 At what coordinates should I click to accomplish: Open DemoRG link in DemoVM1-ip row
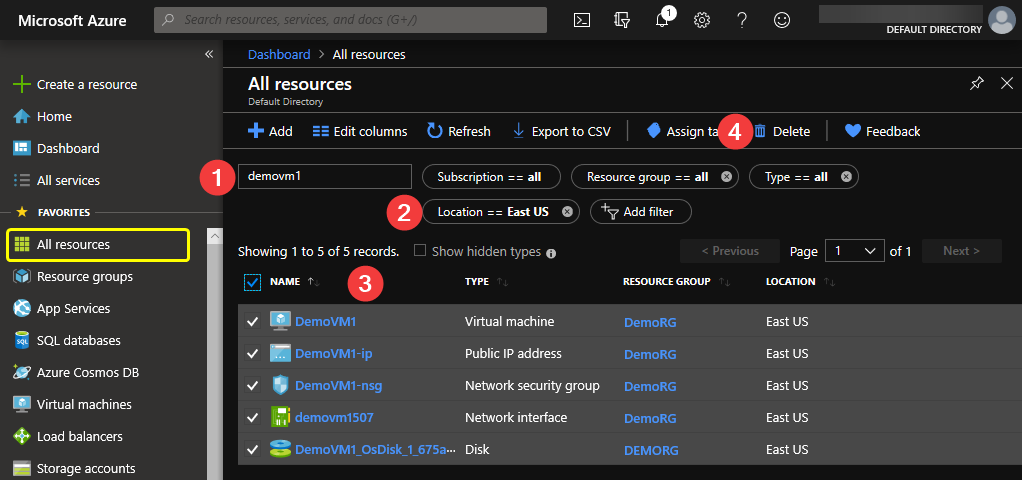650,354
